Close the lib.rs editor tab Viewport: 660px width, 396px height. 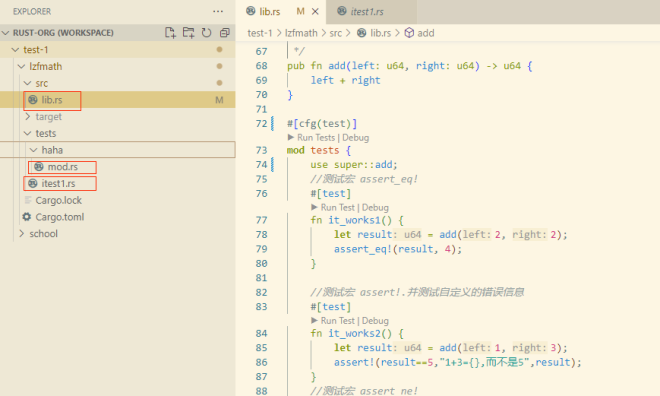click(315, 12)
